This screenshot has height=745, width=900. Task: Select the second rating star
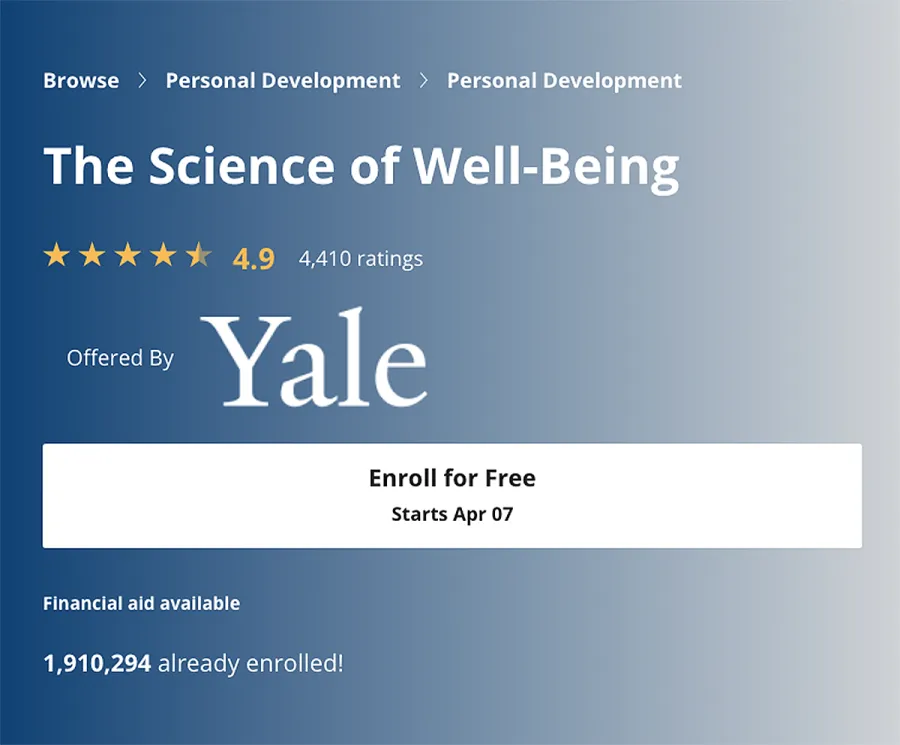click(91, 256)
